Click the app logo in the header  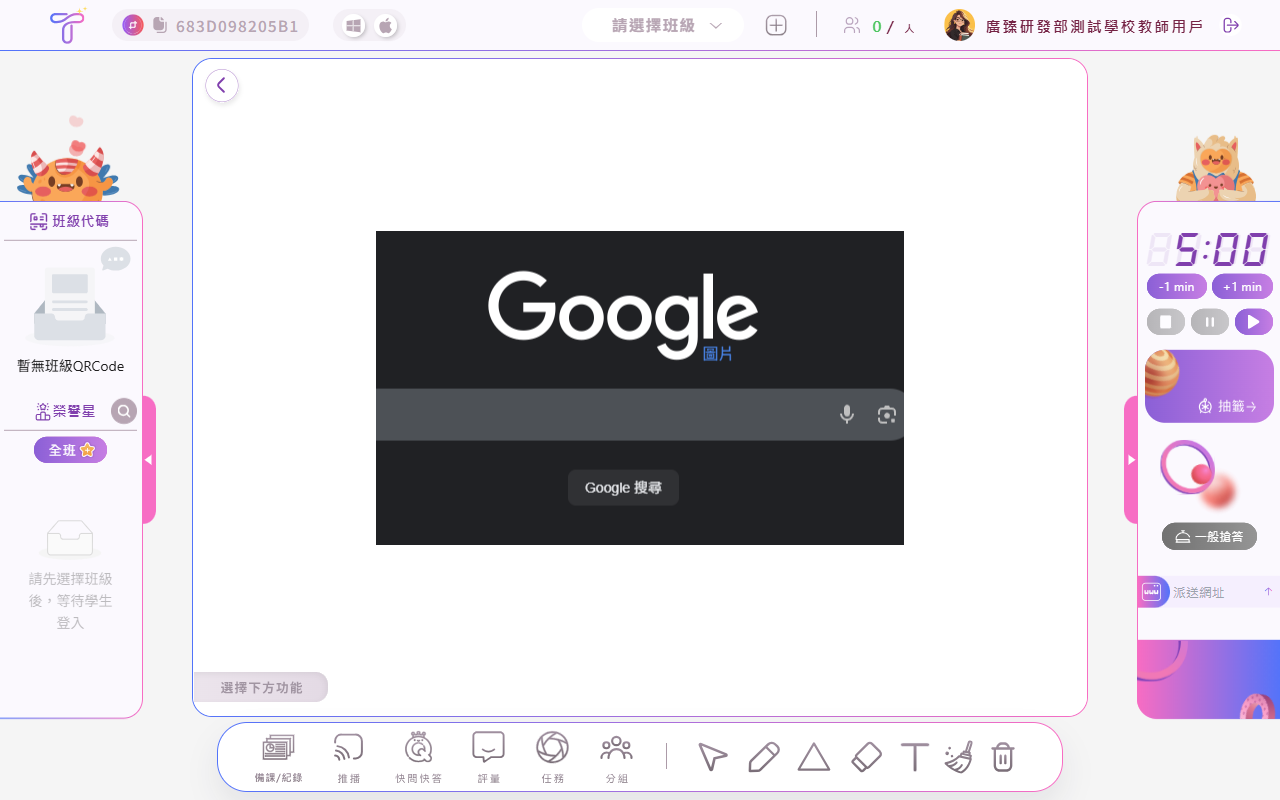(x=67, y=25)
